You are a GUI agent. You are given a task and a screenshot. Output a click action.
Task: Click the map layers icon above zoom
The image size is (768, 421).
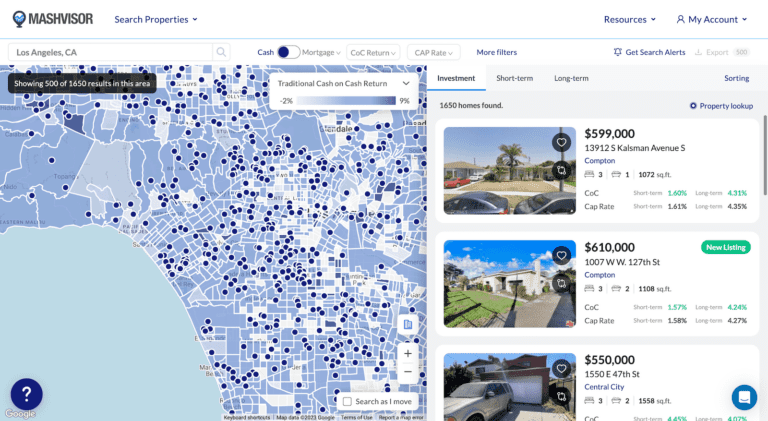tap(406, 325)
